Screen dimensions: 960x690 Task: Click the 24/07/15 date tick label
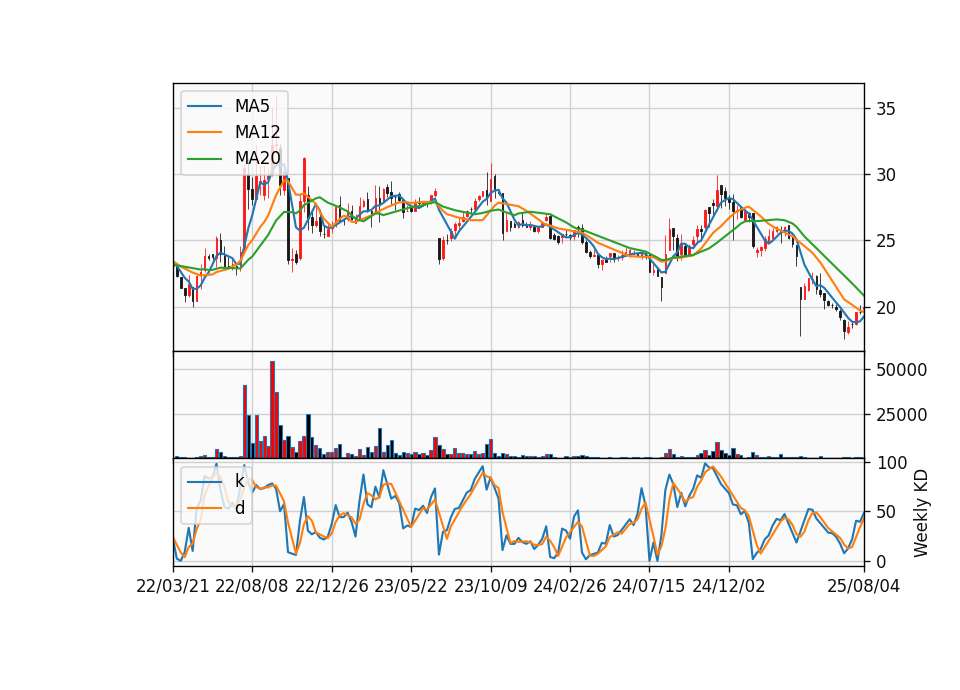(x=649, y=586)
